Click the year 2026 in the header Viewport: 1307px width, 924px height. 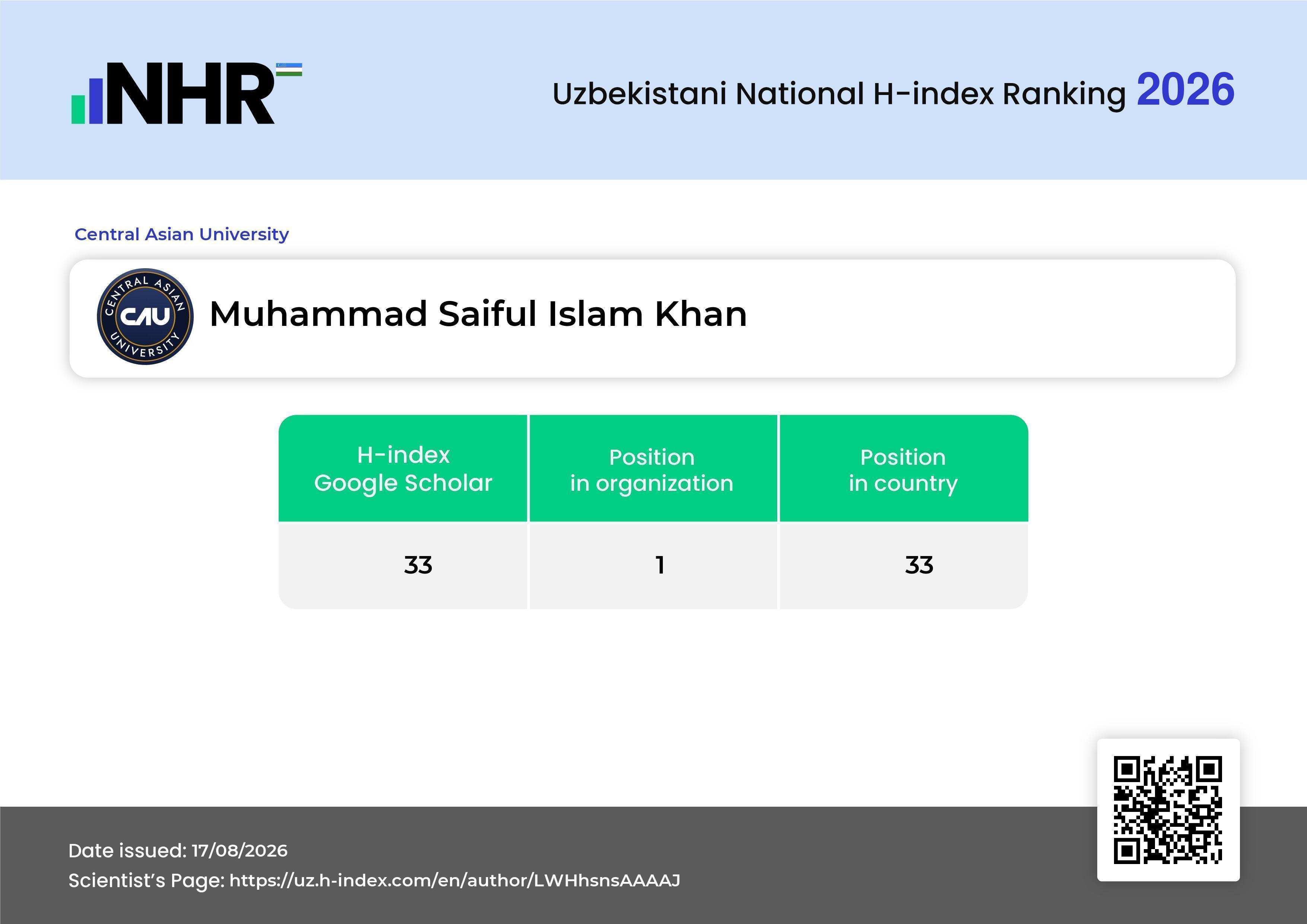(x=1186, y=90)
